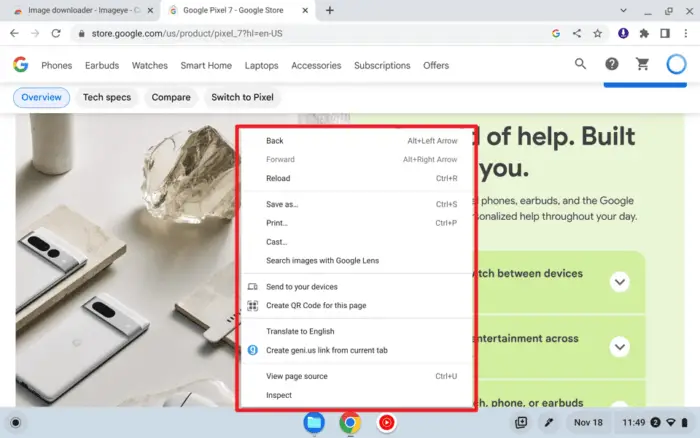Open Offers in store navigation
This screenshot has width=700, height=438.
pyautogui.click(x=436, y=65)
